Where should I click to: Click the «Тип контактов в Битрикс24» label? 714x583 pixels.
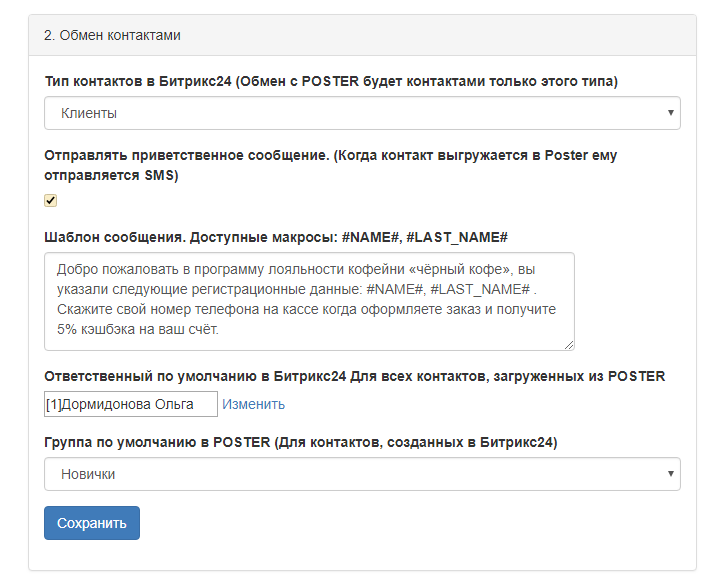pyautogui.click(x=331, y=82)
